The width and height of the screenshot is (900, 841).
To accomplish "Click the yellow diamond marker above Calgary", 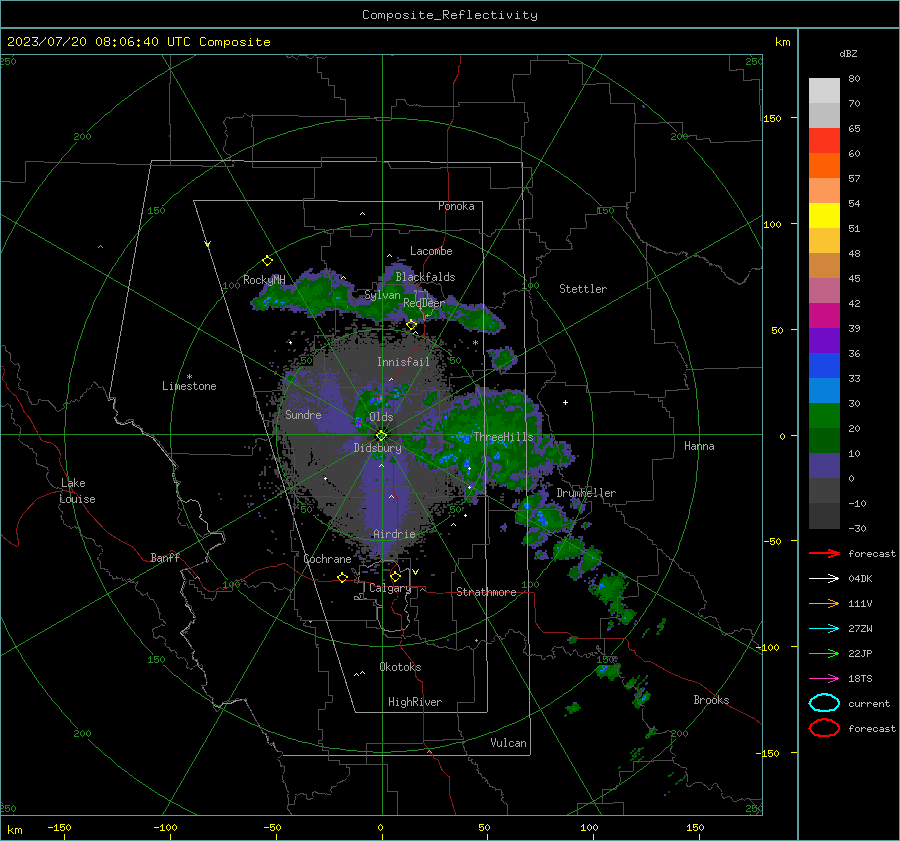I will (395, 576).
